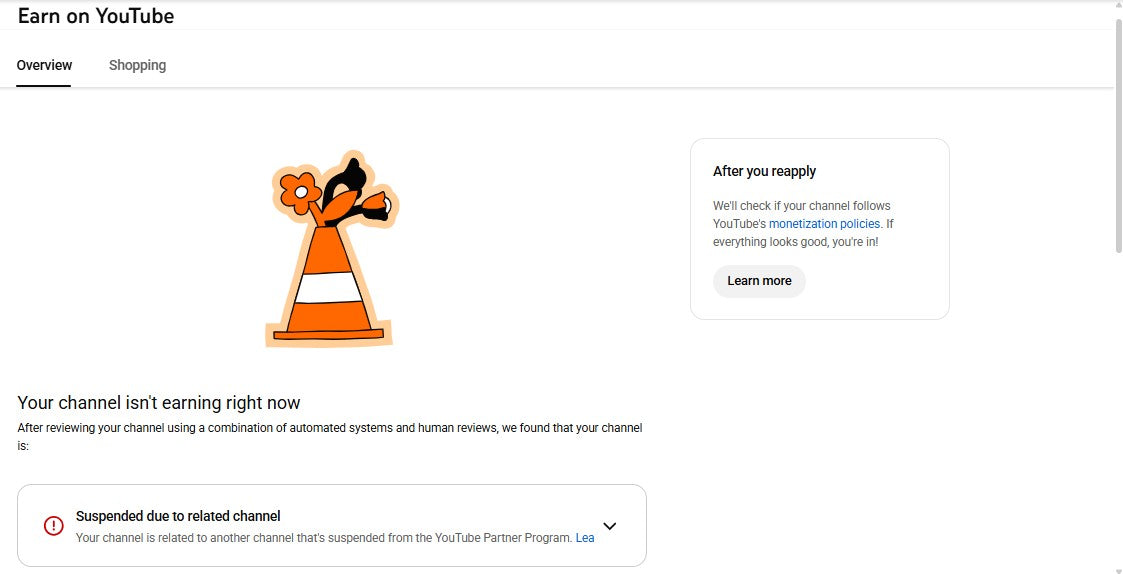
Task: Click the scrollbar up arrow
Action: [x=1117, y=7]
